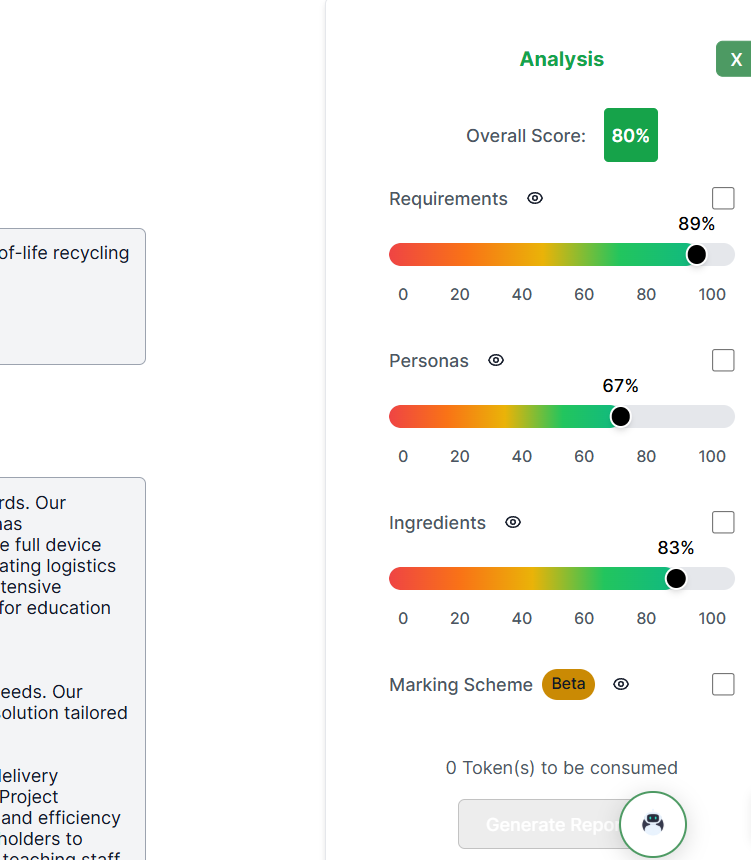Click the eye icon beside Marking Scheme

[x=621, y=684]
